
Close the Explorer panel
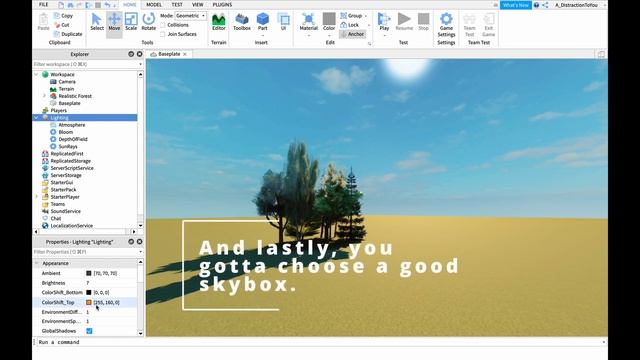(x=140, y=54)
